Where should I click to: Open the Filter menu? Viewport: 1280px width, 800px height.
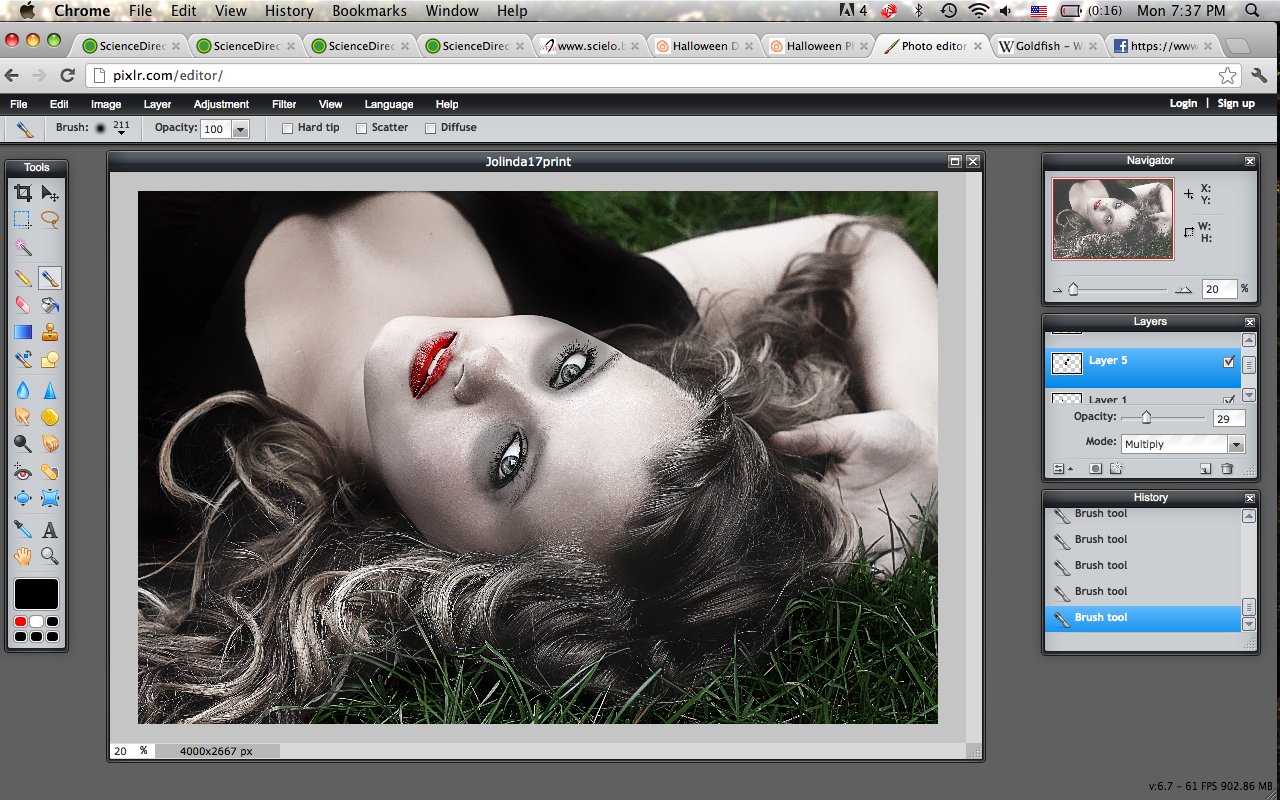click(284, 104)
